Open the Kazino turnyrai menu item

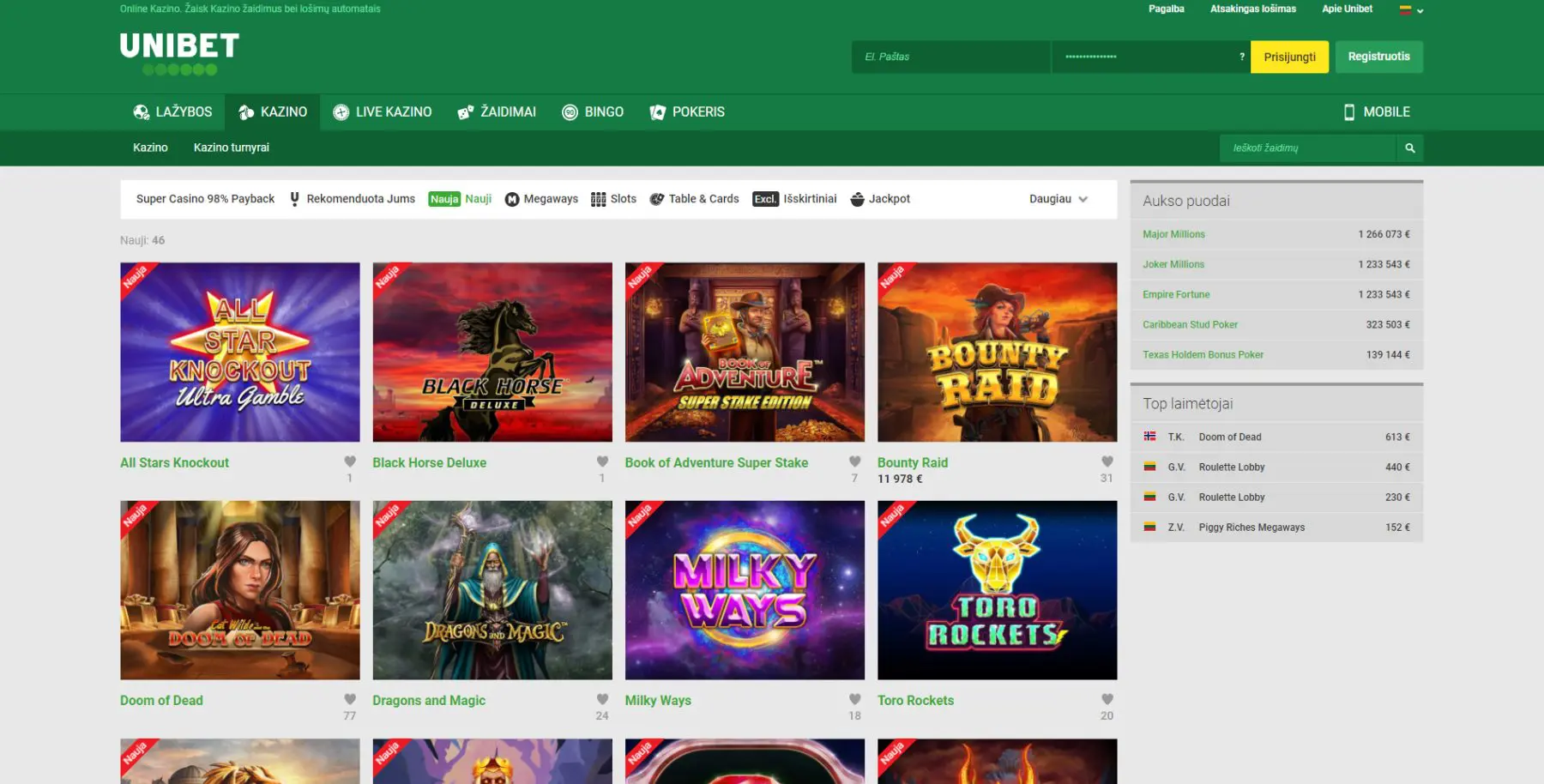(x=231, y=147)
